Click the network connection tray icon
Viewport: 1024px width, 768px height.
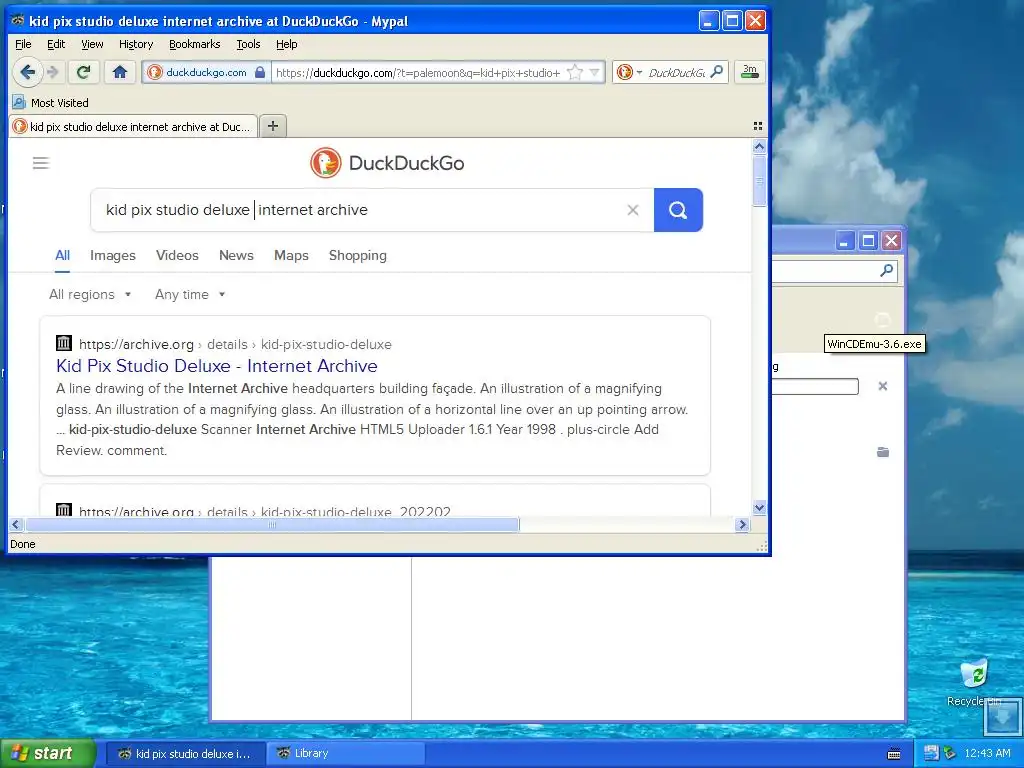click(931, 754)
